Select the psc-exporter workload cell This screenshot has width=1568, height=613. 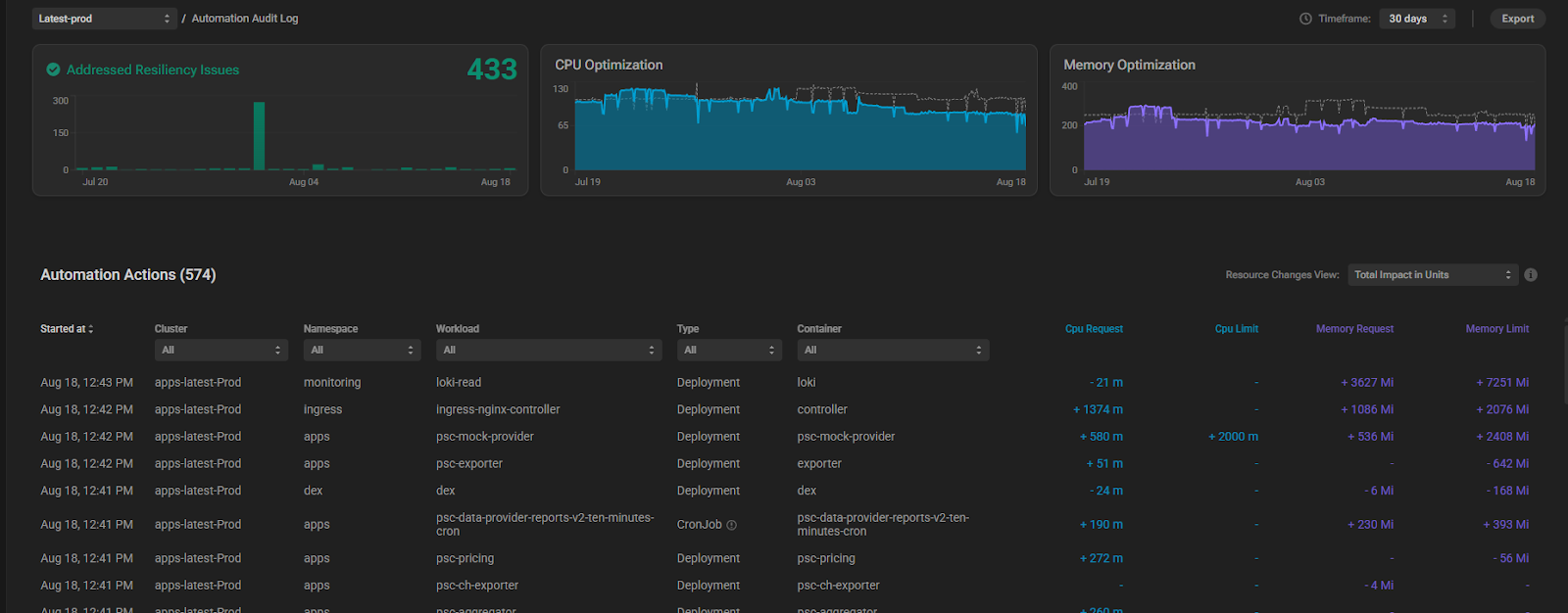pyautogui.click(x=469, y=464)
